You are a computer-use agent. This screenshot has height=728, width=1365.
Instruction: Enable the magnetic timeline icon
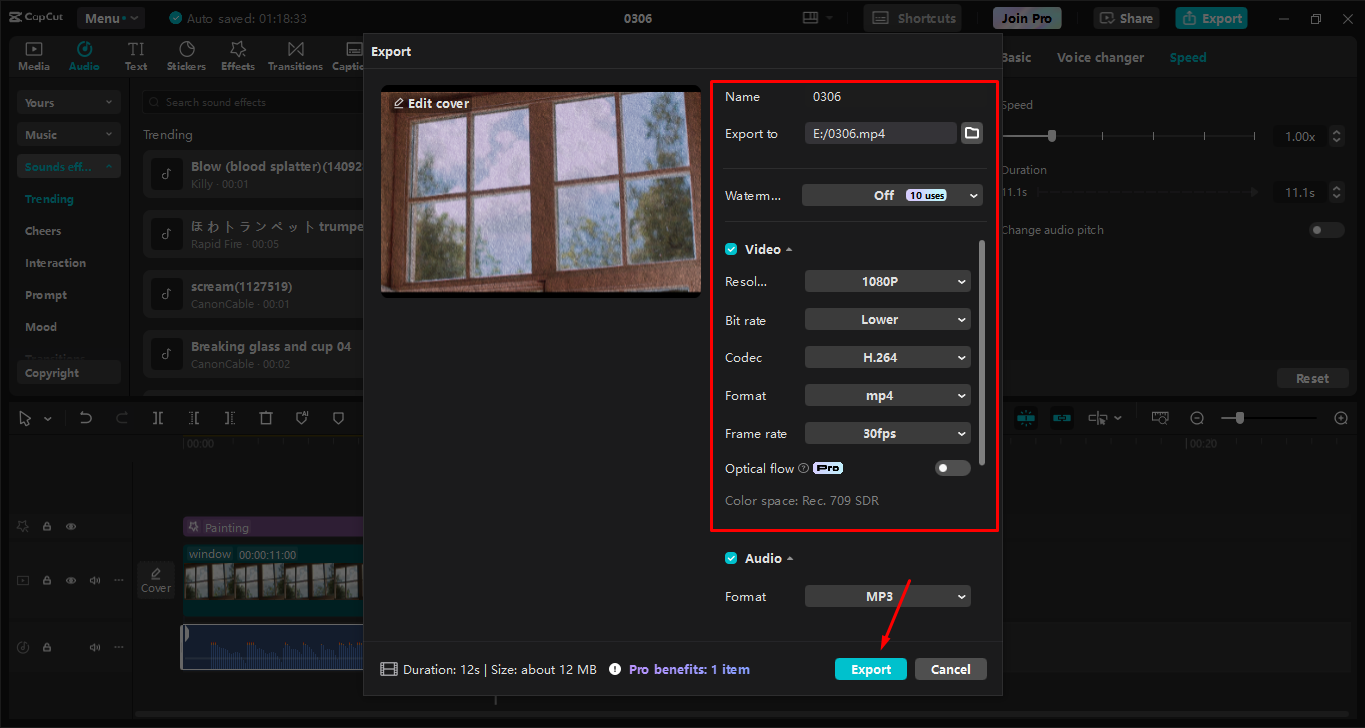1026,417
